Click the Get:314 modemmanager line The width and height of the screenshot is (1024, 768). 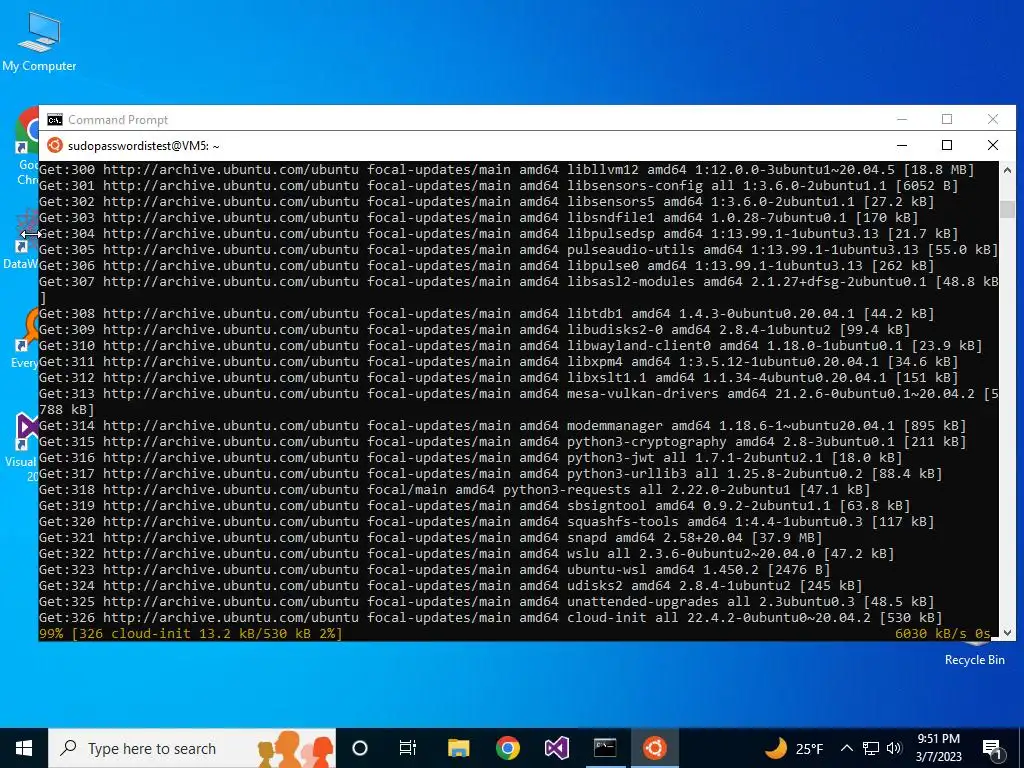pos(502,426)
